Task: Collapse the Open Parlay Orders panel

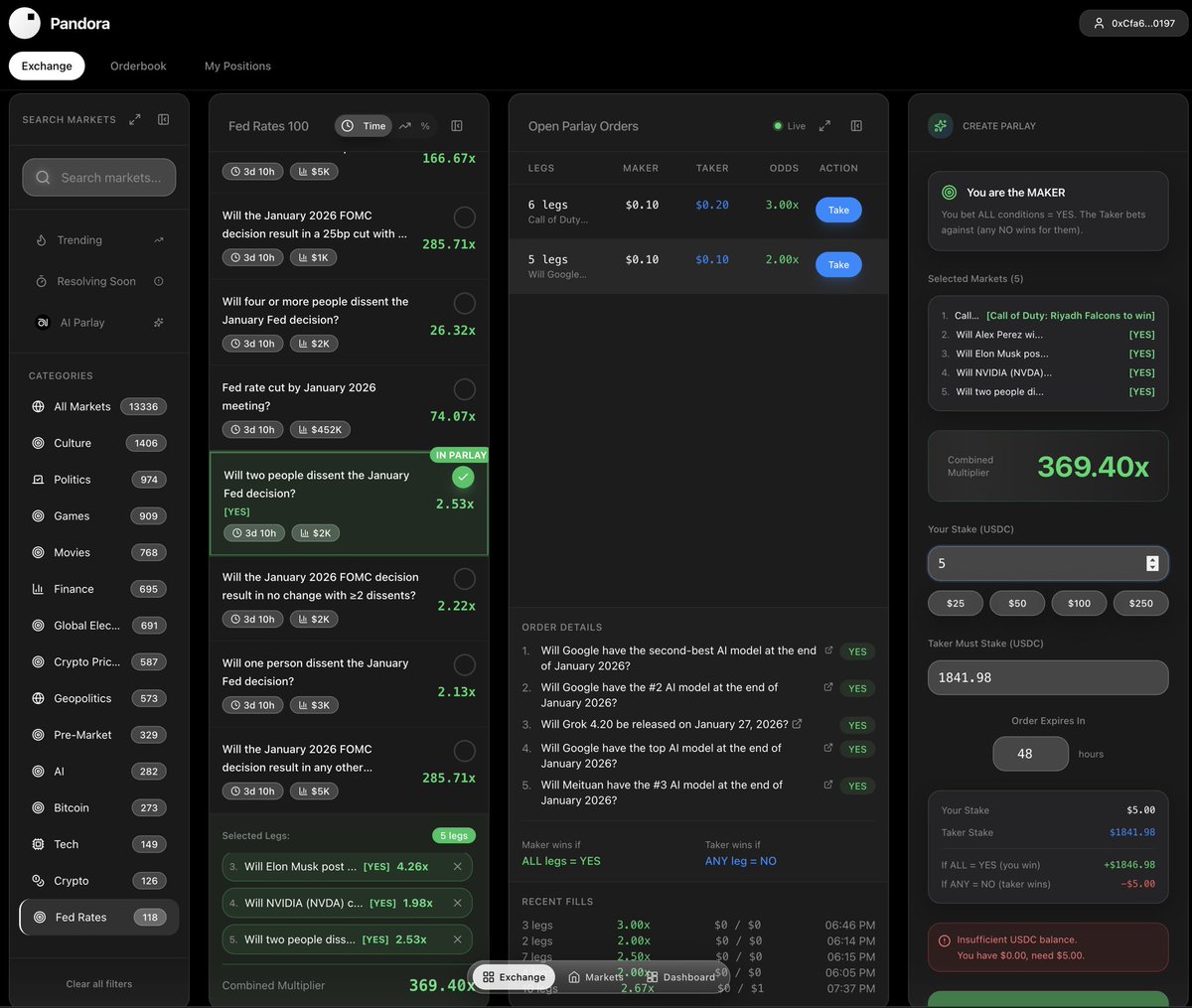Action: [856, 126]
